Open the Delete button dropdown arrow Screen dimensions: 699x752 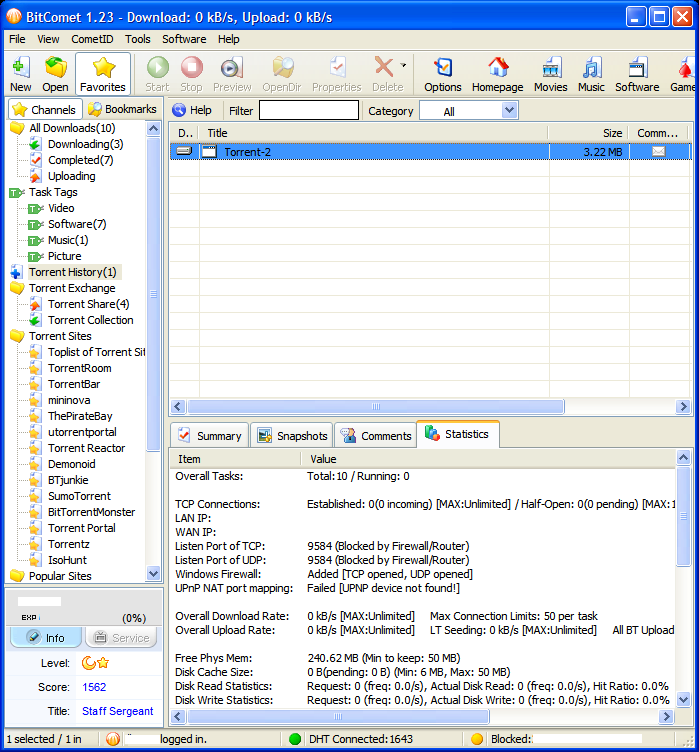403,66
